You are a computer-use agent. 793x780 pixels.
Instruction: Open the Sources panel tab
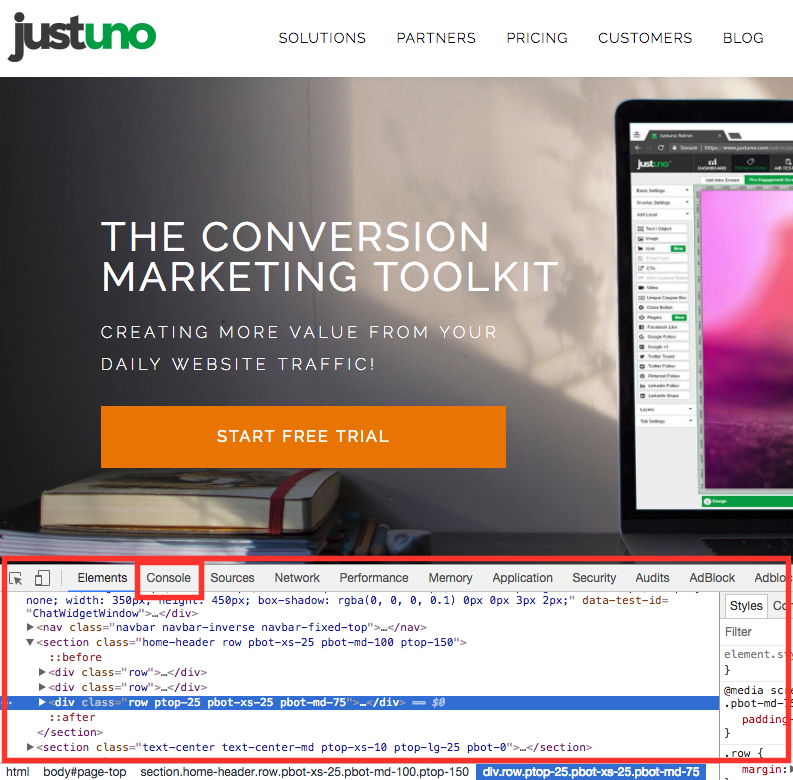232,578
